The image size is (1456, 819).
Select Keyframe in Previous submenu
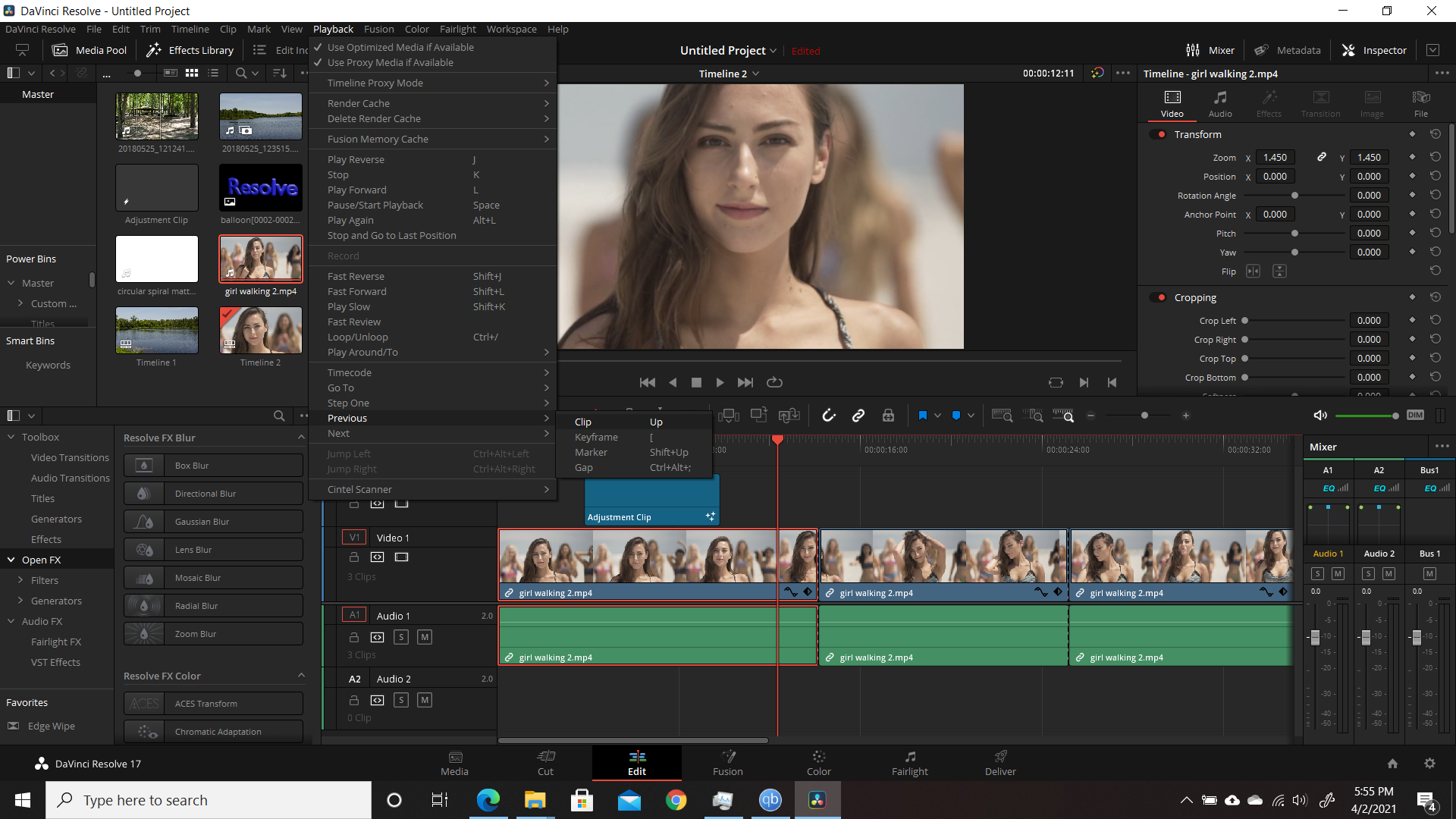634,437
